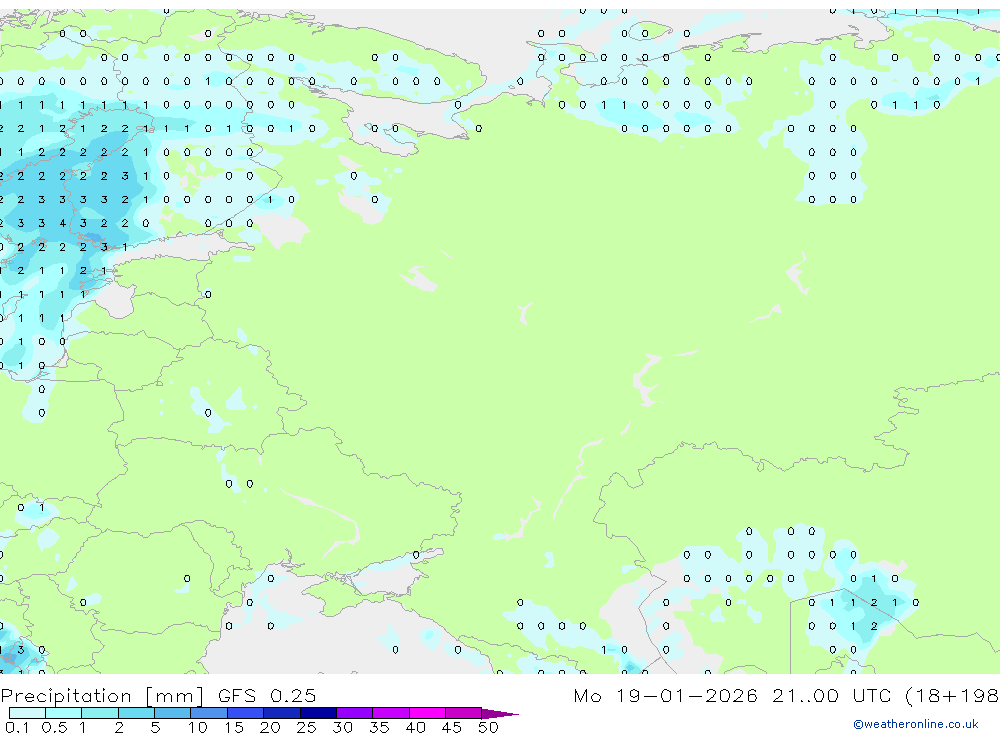The image size is (1000, 733).
Task: Click the "(18+198" forecast run text
Action: 952,695
